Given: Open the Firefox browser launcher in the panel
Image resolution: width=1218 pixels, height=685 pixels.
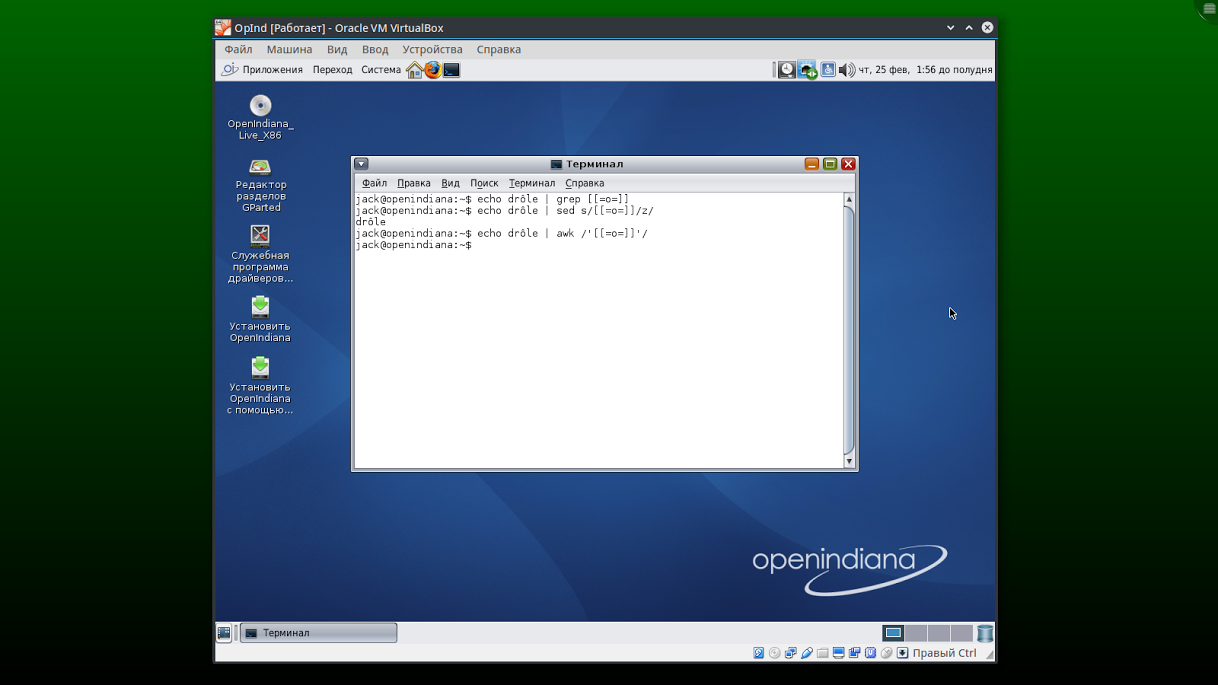Looking at the screenshot, I should click(432, 70).
